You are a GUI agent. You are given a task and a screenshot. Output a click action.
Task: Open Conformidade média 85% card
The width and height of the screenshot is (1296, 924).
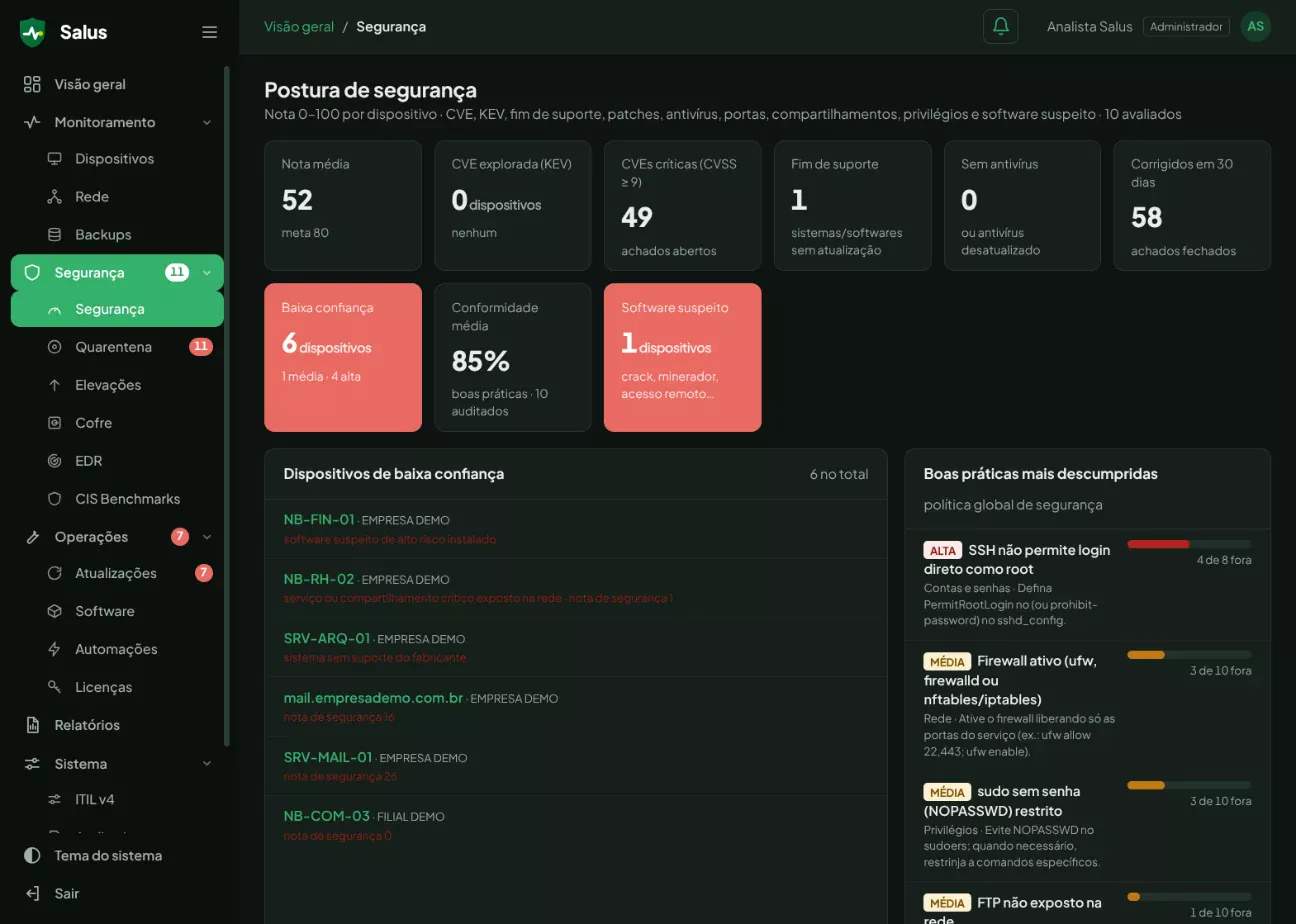pyautogui.click(x=513, y=357)
